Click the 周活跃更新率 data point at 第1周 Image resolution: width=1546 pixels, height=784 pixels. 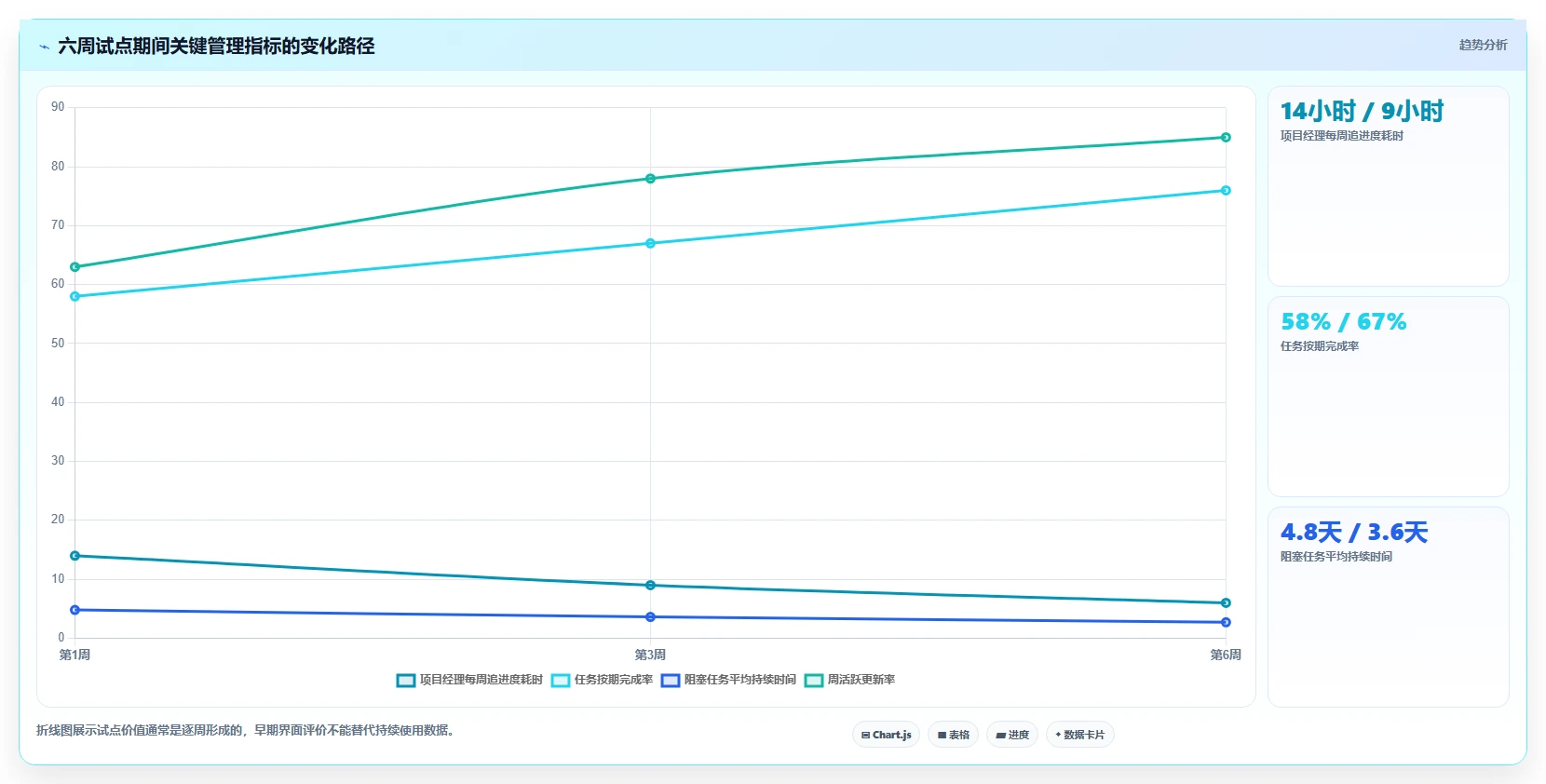pos(75,267)
